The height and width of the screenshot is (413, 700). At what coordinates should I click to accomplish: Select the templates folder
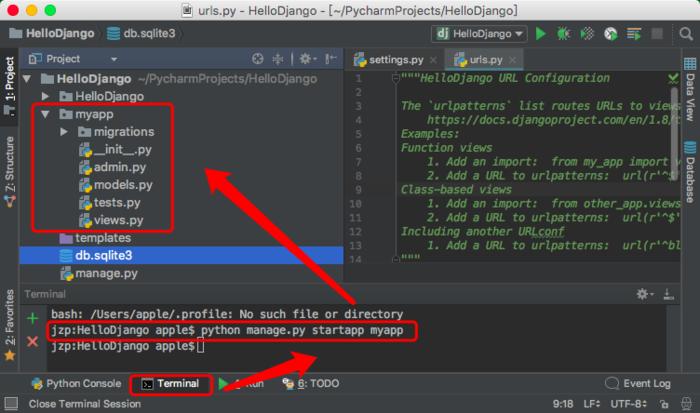pos(96,238)
